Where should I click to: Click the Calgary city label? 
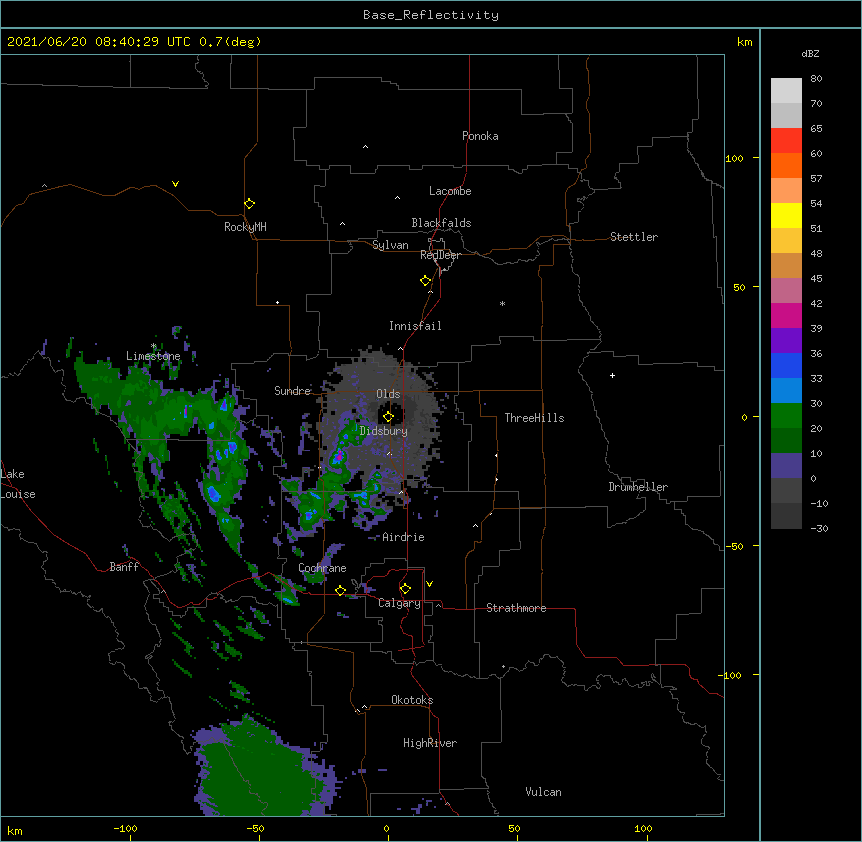(x=399, y=603)
